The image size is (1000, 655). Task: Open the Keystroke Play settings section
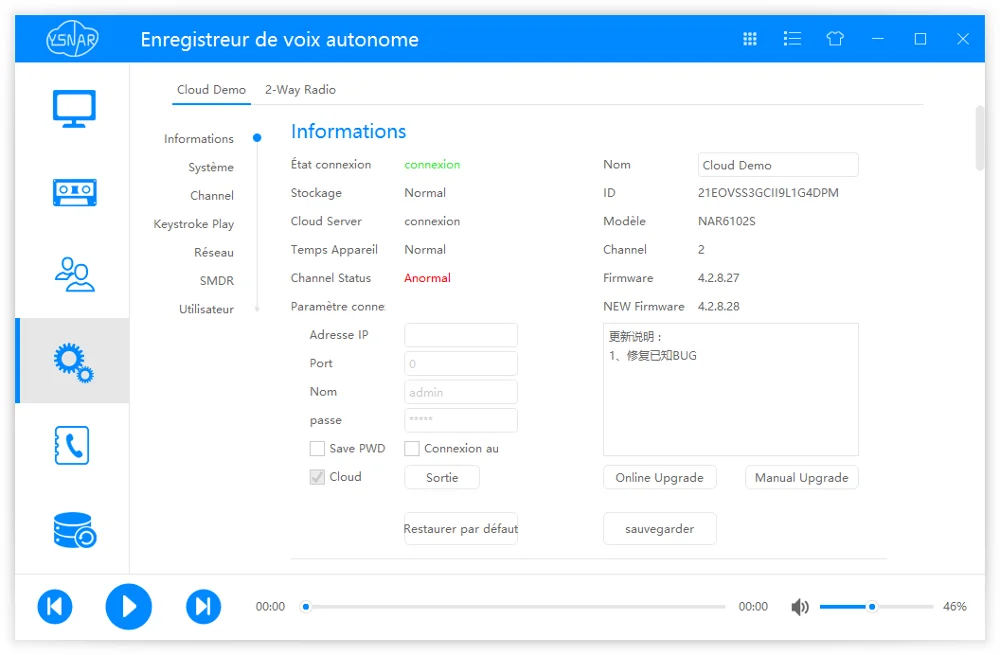pyautogui.click(x=194, y=224)
